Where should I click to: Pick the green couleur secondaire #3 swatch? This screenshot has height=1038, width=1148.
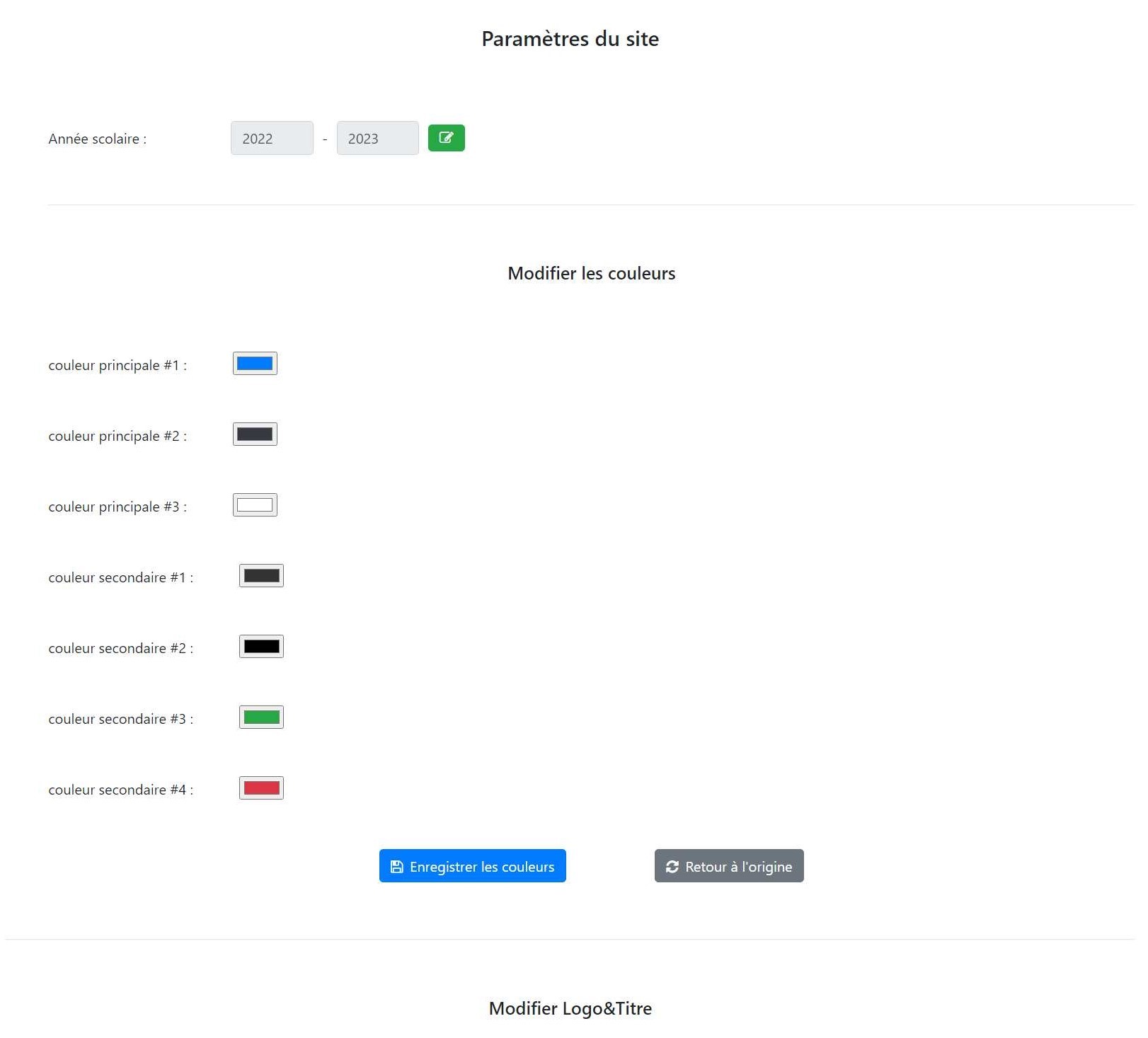click(x=261, y=717)
